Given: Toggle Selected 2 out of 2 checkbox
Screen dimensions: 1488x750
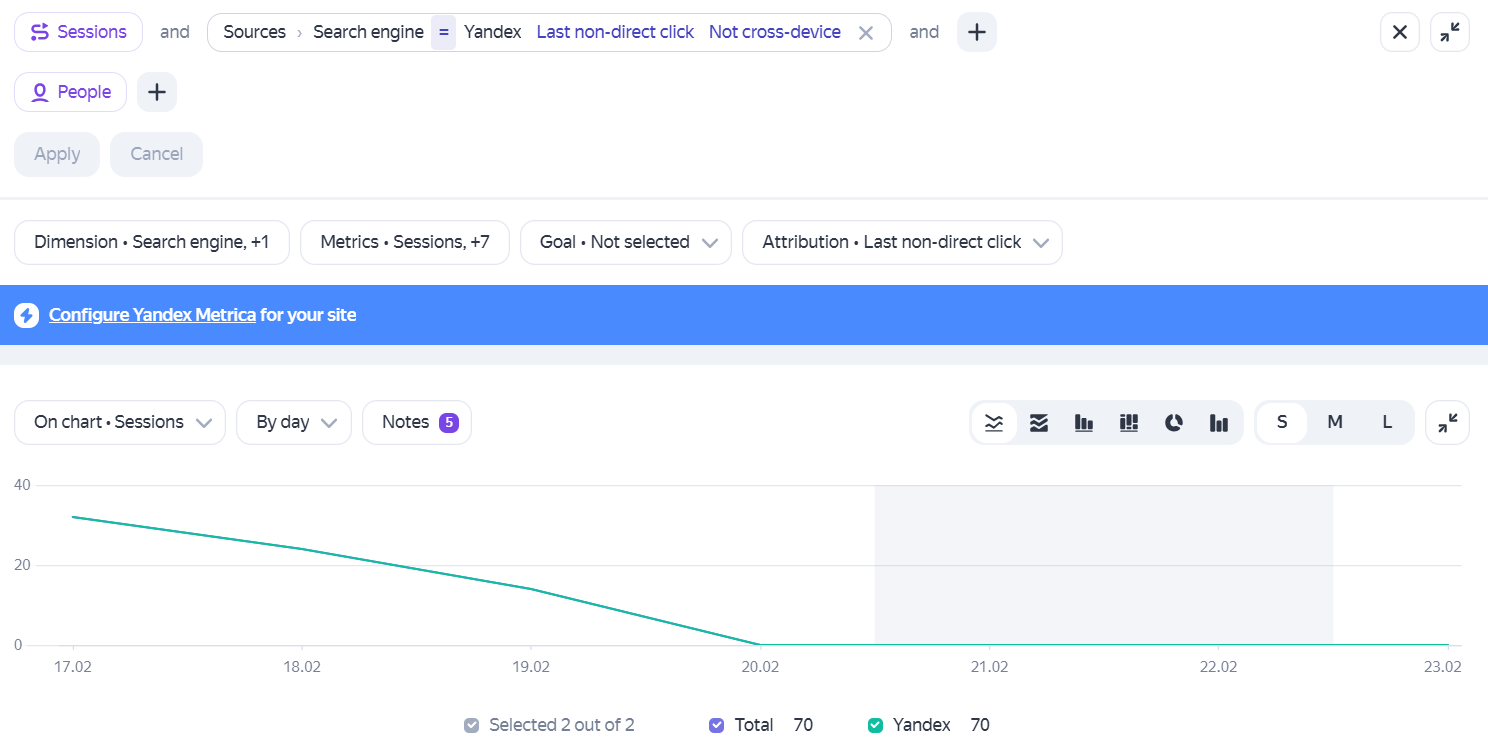Looking at the screenshot, I should pos(472,725).
